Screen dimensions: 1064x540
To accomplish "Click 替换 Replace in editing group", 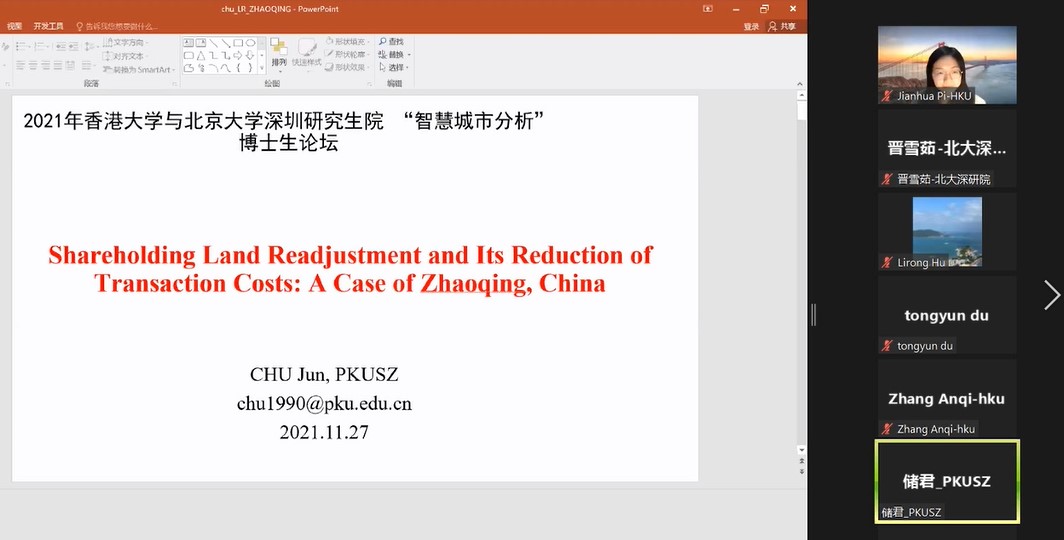I will click(x=394, y=55).
